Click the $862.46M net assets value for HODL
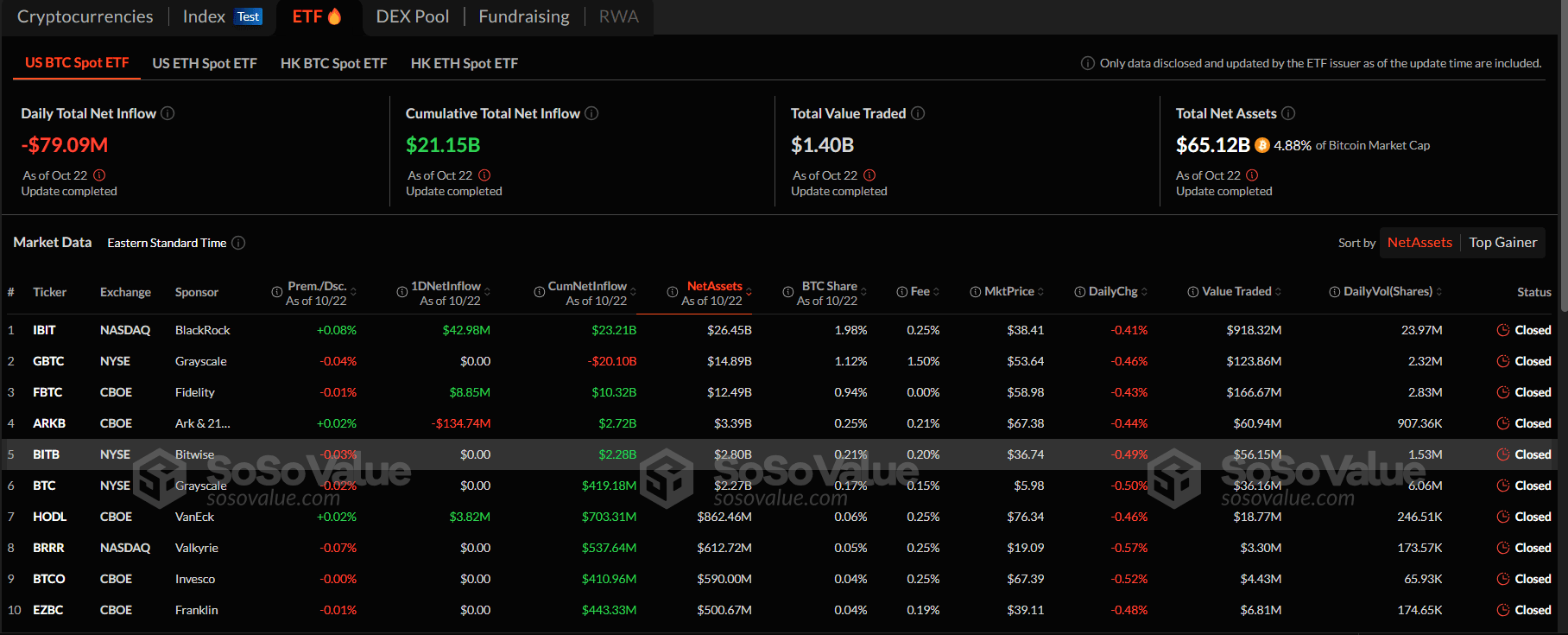This screenshot has width=1568, height=635. 724,517
